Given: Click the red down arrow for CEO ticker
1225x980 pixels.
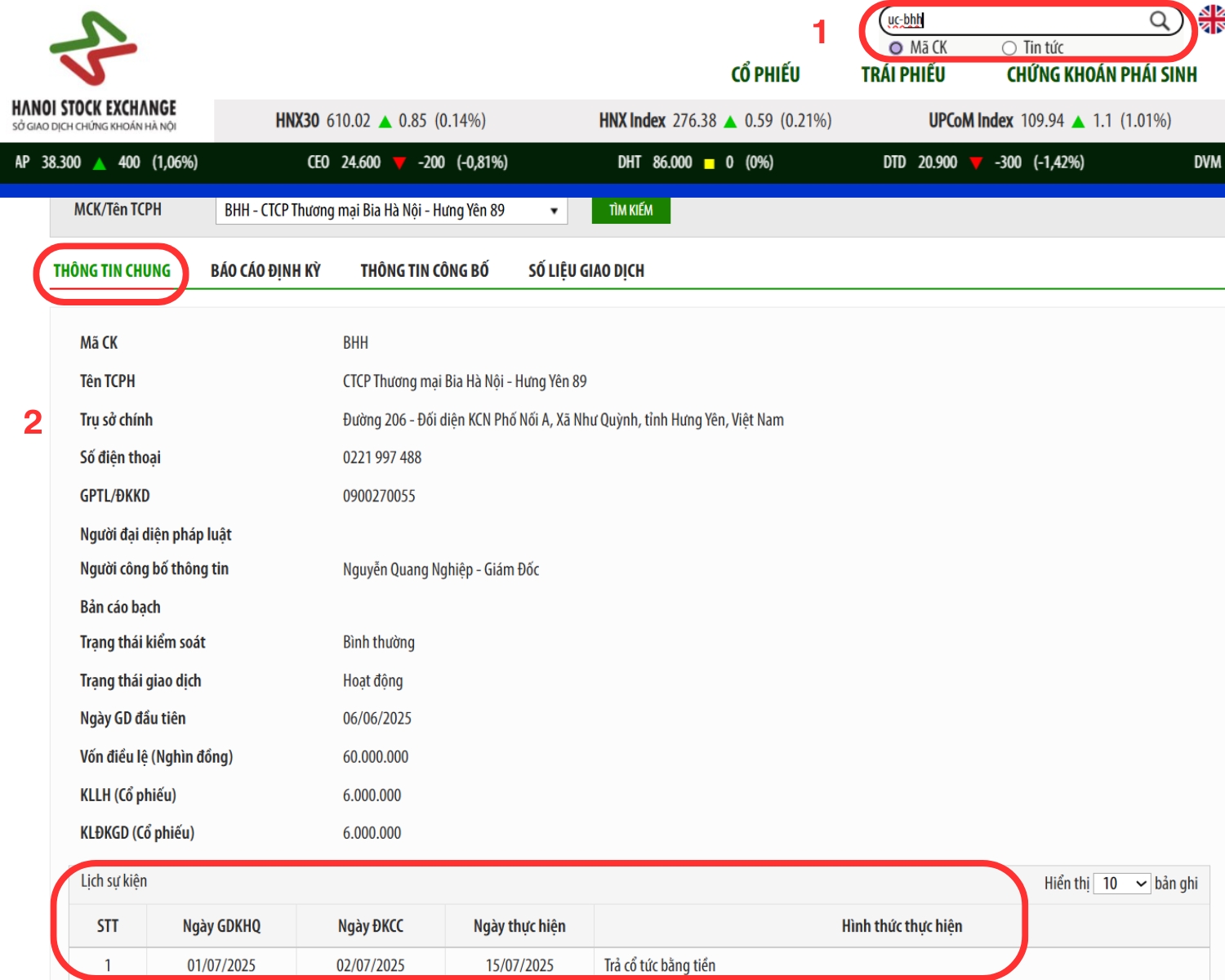Looking at the screenshot, I should 399,163.
